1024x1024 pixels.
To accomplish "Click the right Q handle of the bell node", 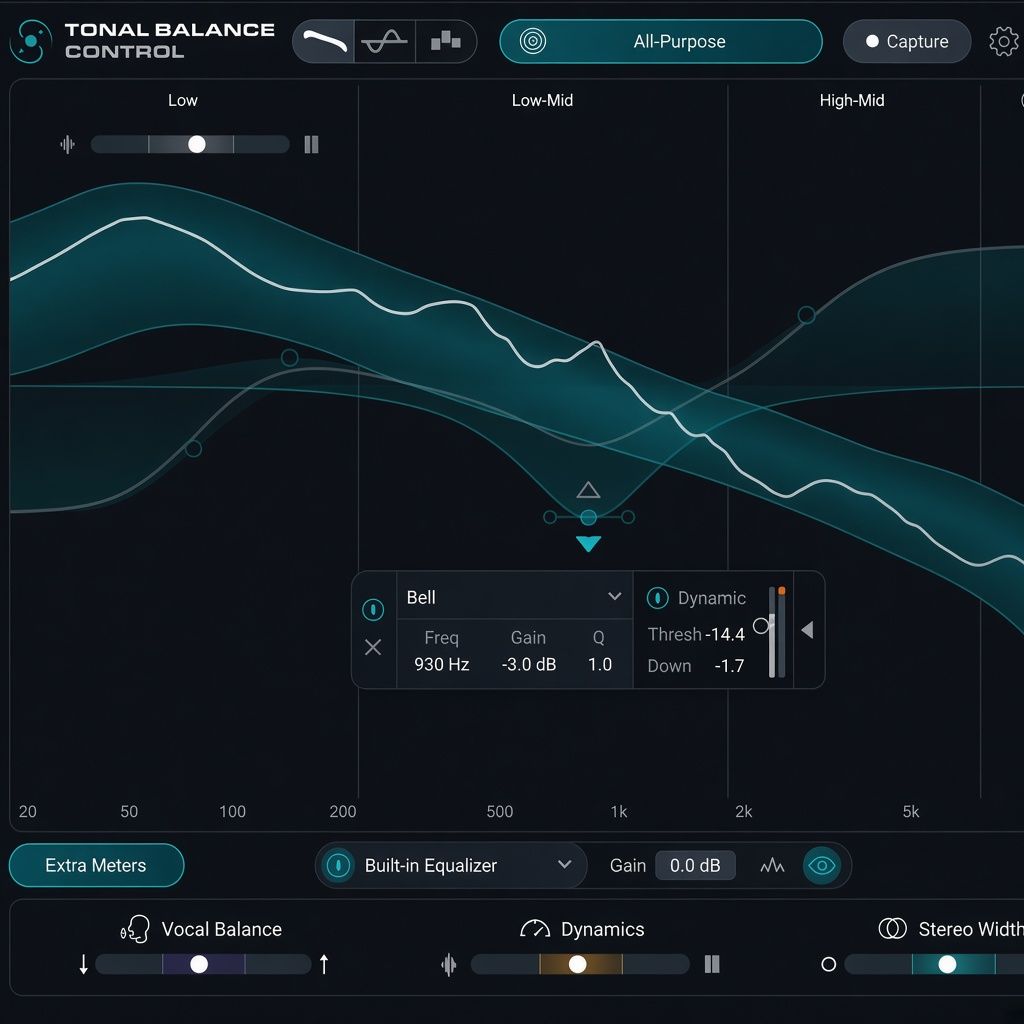I will (x=628, y=517).
